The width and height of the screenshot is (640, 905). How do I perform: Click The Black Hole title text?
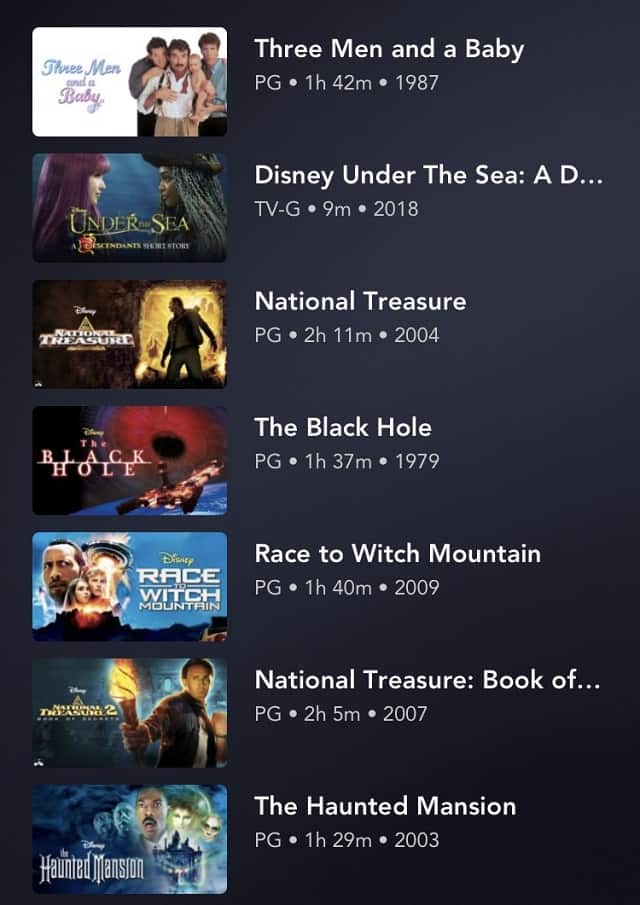pyautogui.click(x=343, y=428)
